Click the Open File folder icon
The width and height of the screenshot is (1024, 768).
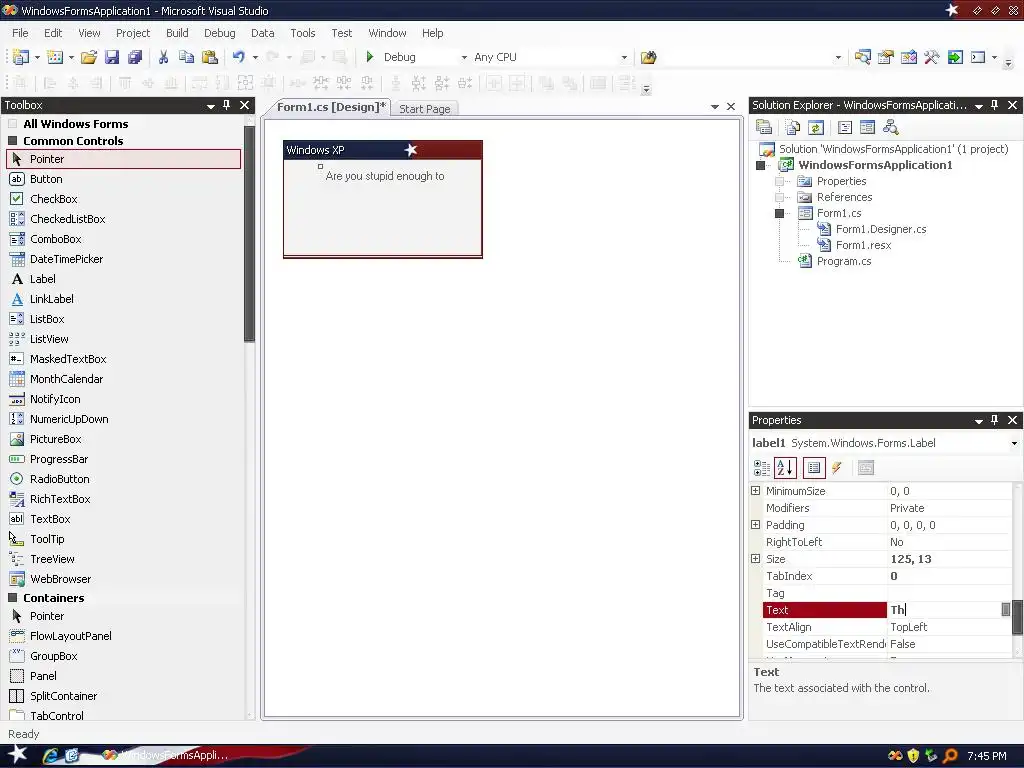89,57
